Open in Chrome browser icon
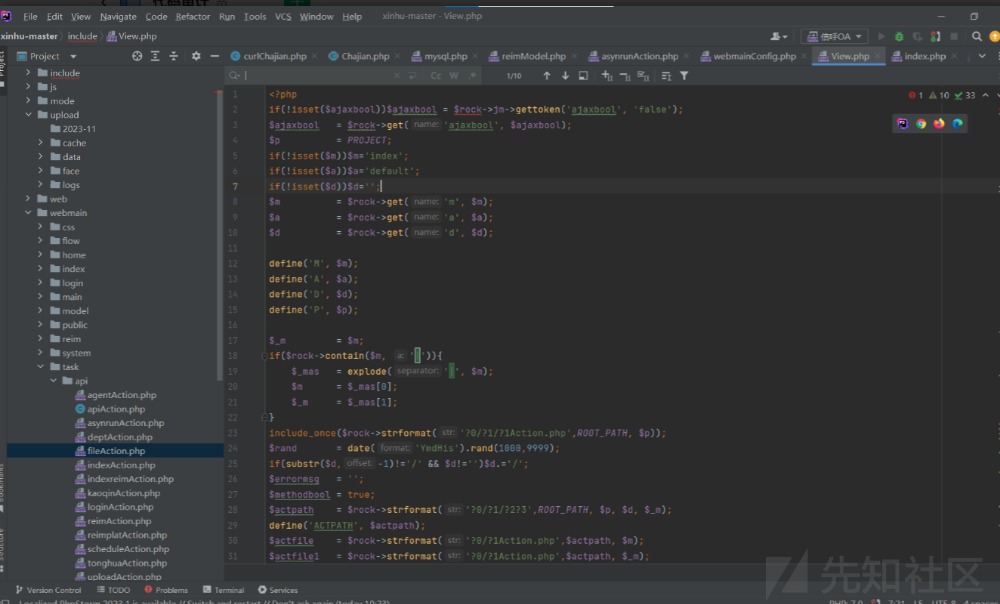1000x604 pixels. pos(921,124)
